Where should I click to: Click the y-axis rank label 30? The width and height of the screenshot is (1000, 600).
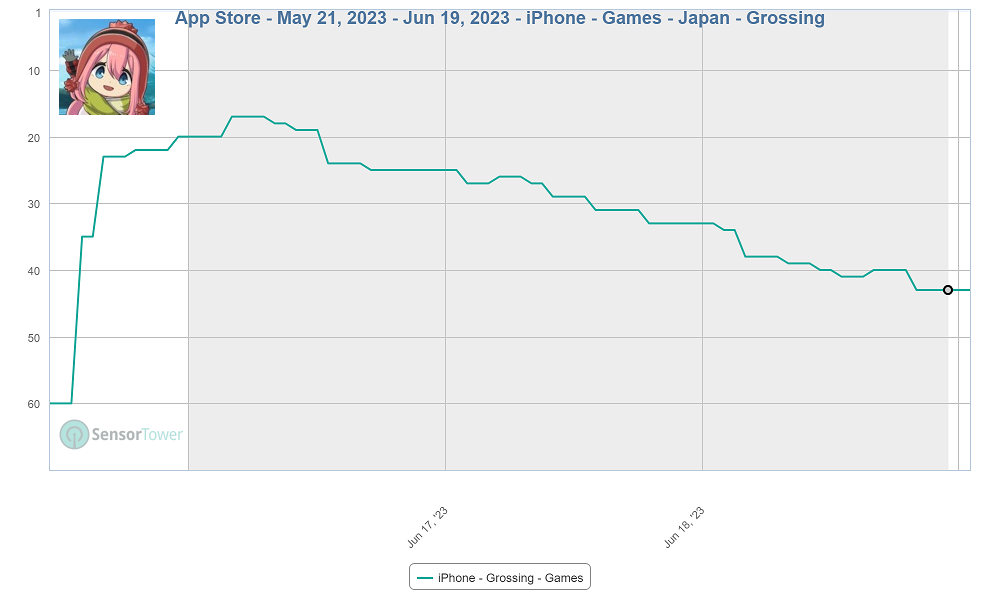click(34, 204)
